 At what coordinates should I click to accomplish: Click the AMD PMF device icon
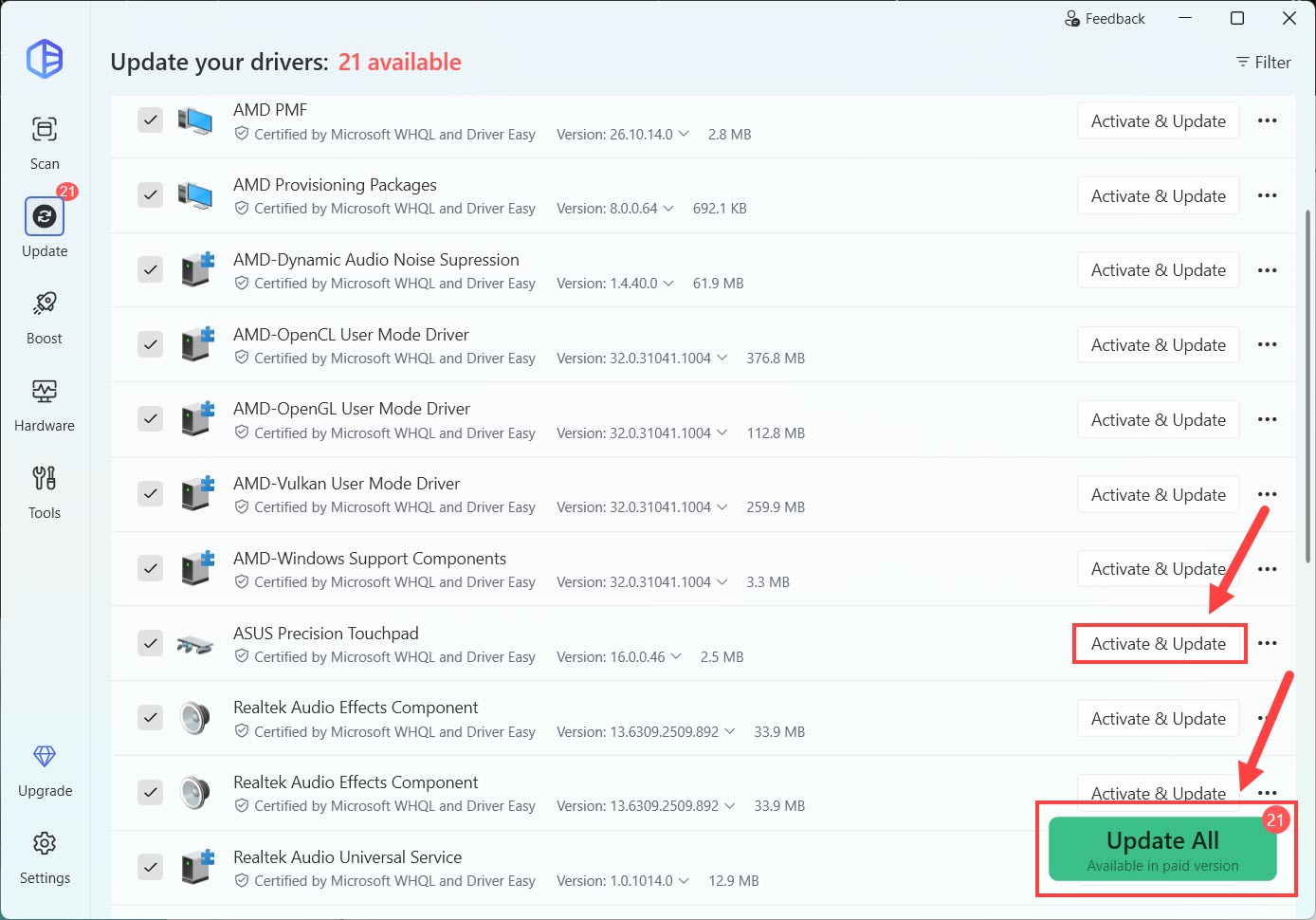click(195, 120)
